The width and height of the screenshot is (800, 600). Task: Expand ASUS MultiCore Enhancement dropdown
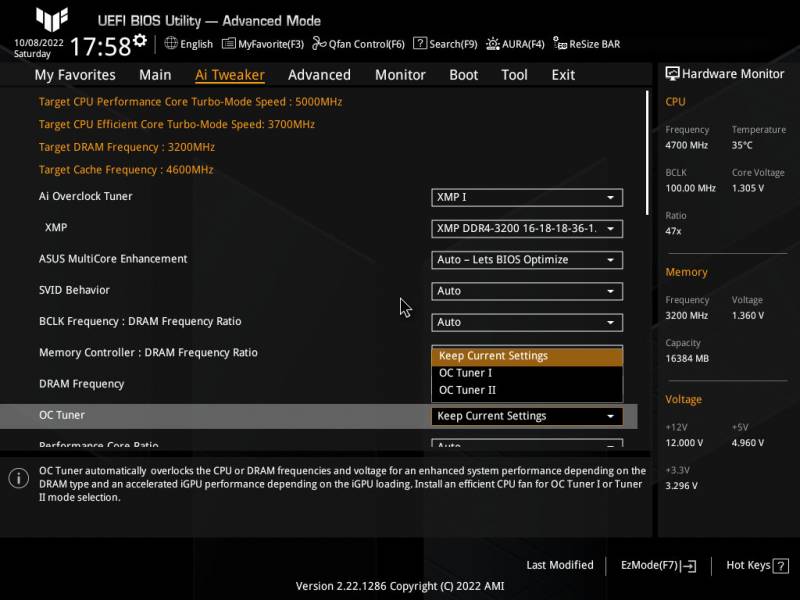[527, 260]
